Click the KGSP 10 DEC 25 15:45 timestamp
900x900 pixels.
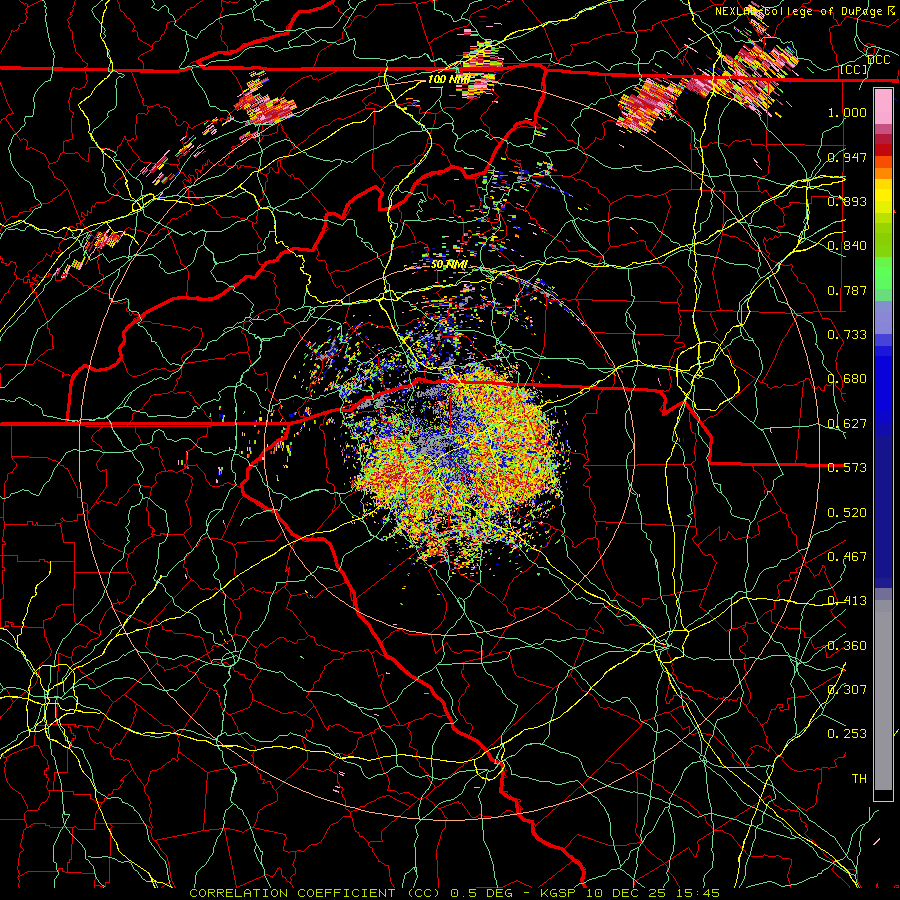click(630, 893)
